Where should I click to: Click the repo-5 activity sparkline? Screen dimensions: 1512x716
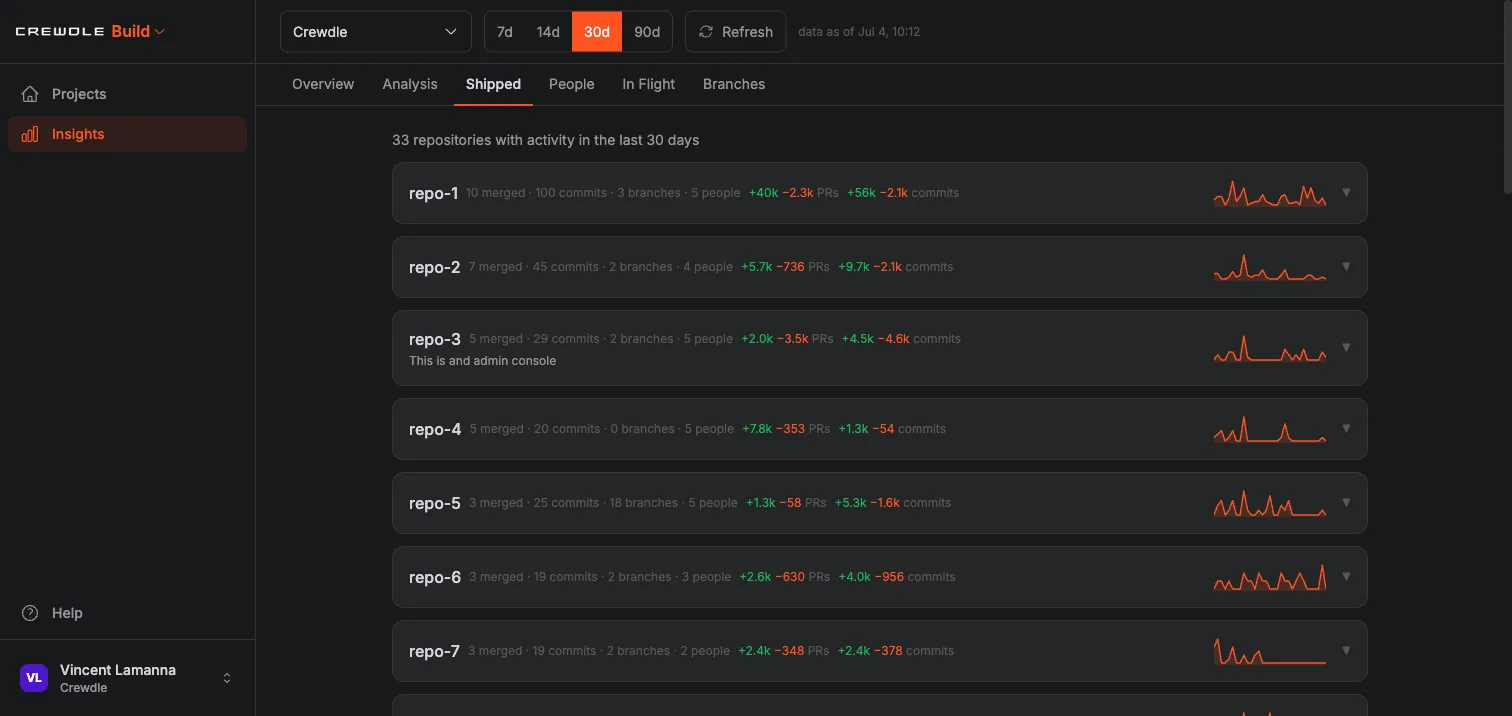1270,503
